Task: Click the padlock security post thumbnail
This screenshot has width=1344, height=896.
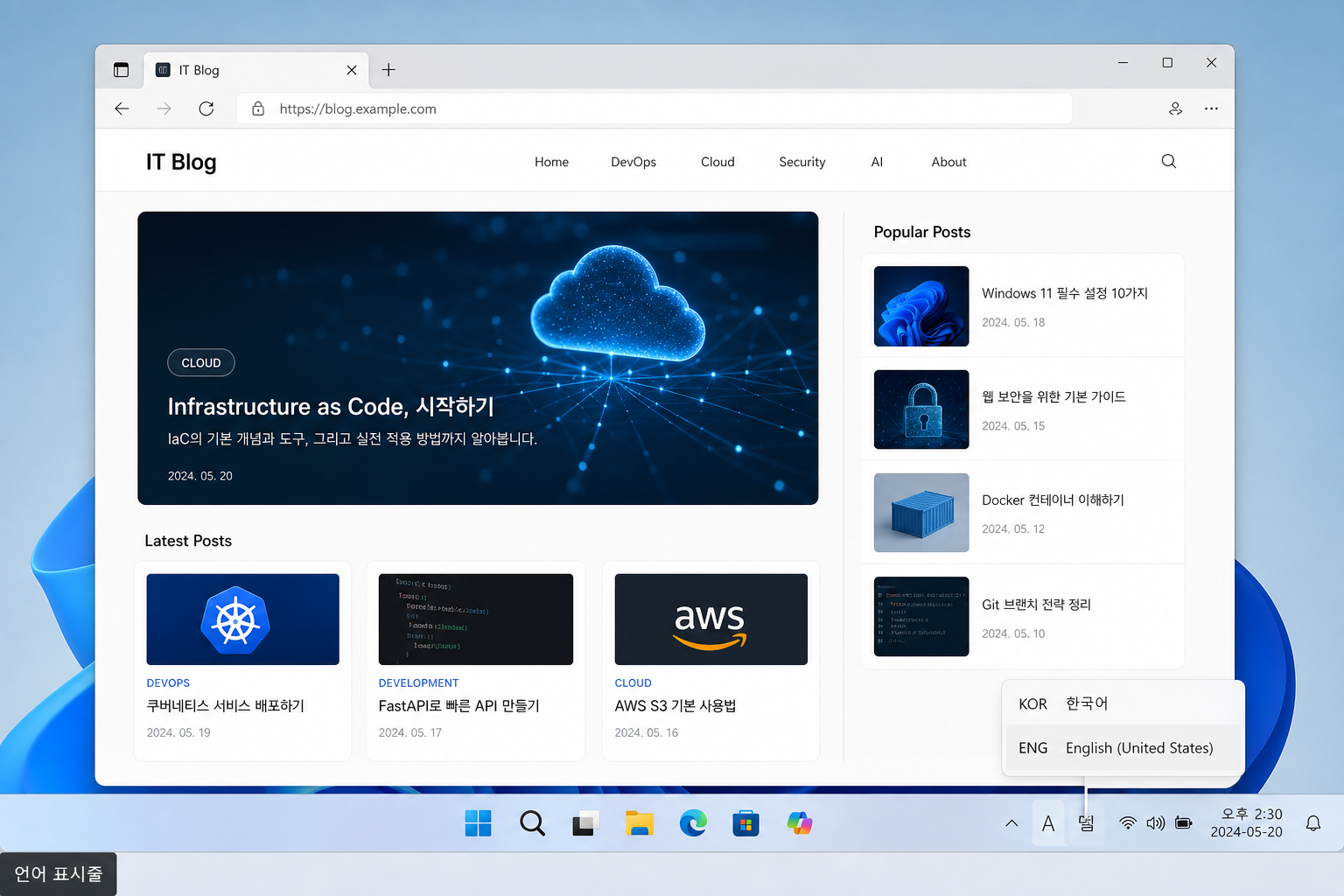Action: pyautogui.click(x=921, y=409)
